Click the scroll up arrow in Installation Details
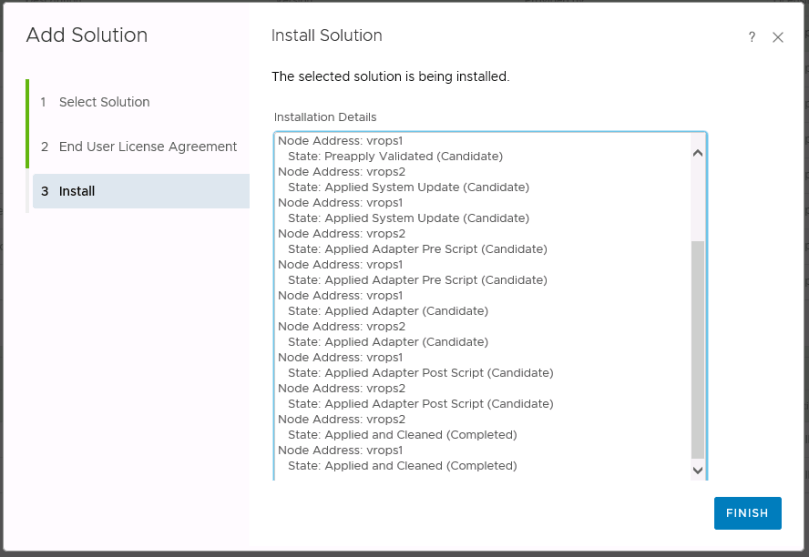The height and width of the screenshot is (557, 809). tap(697, 153)
